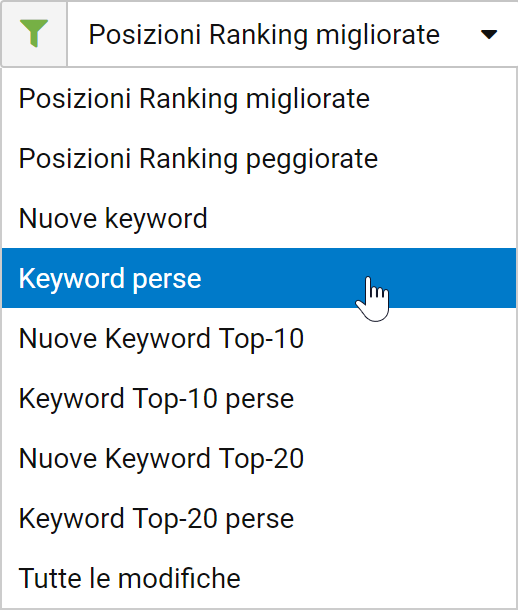Close the list via the caret triangle
The width and height of the screenshot is (518, 610).
point(489,35)
